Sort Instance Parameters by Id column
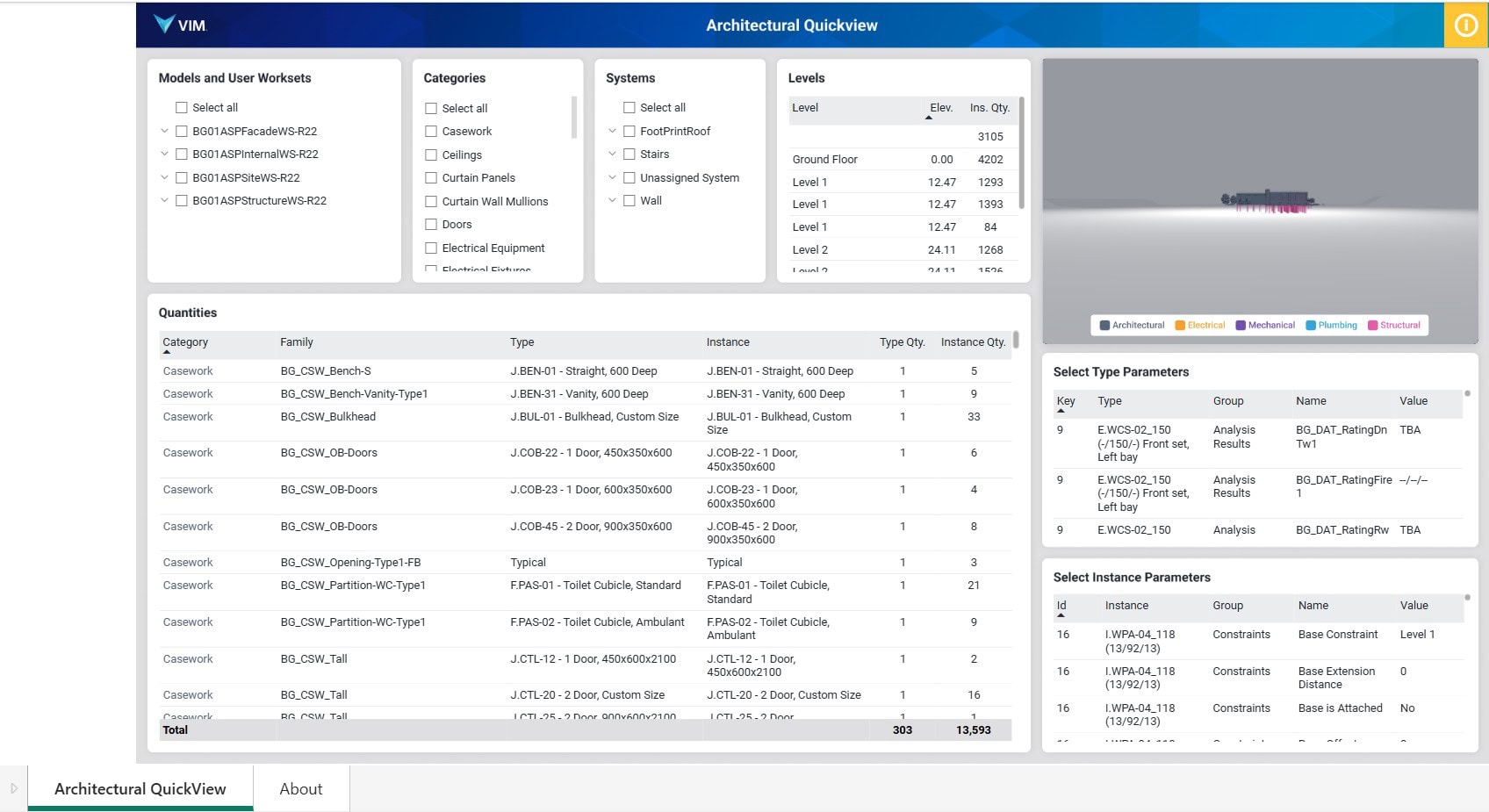Viewport: 1489px width, 812px height. click(1061, 606)
